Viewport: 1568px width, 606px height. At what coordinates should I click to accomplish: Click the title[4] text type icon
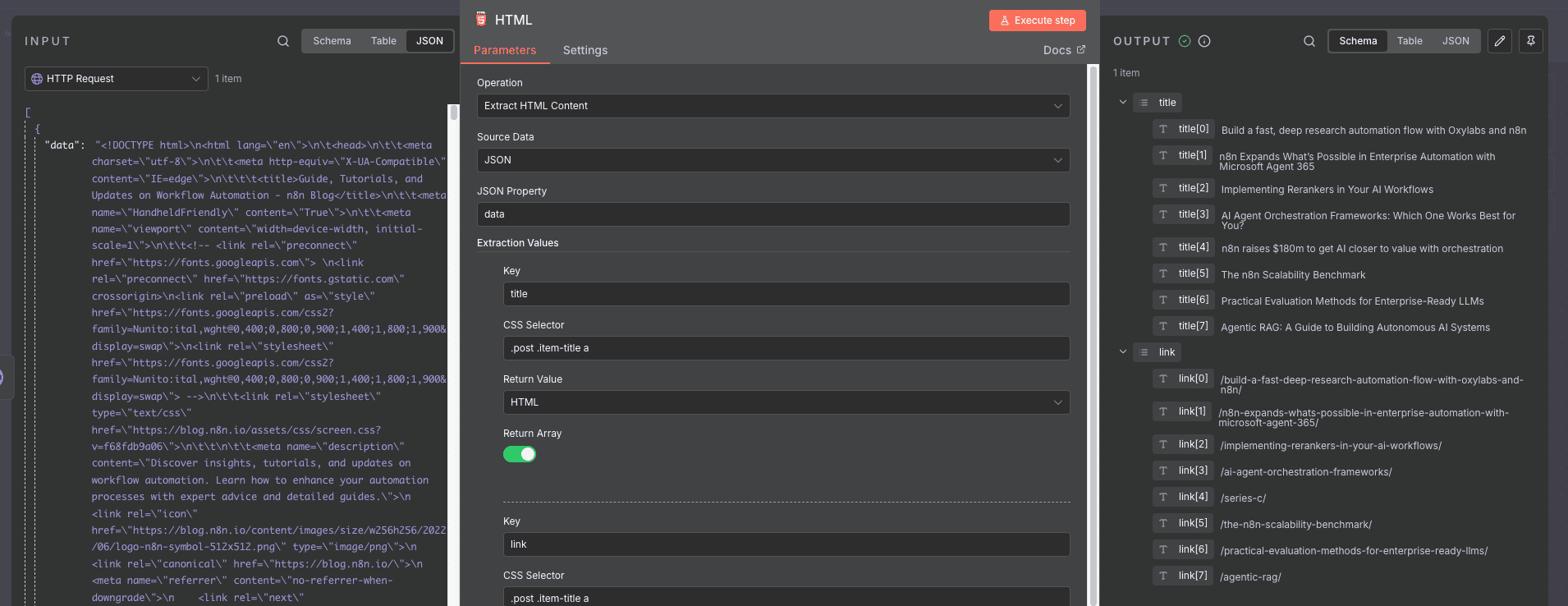(x=1163, y=247)
